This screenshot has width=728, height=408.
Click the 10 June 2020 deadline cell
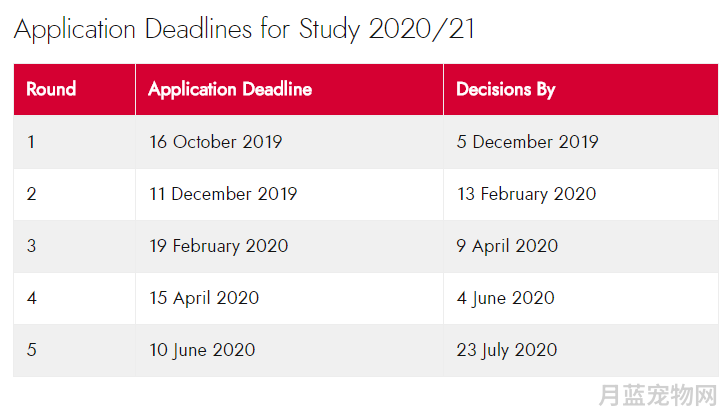pos(289,350)
